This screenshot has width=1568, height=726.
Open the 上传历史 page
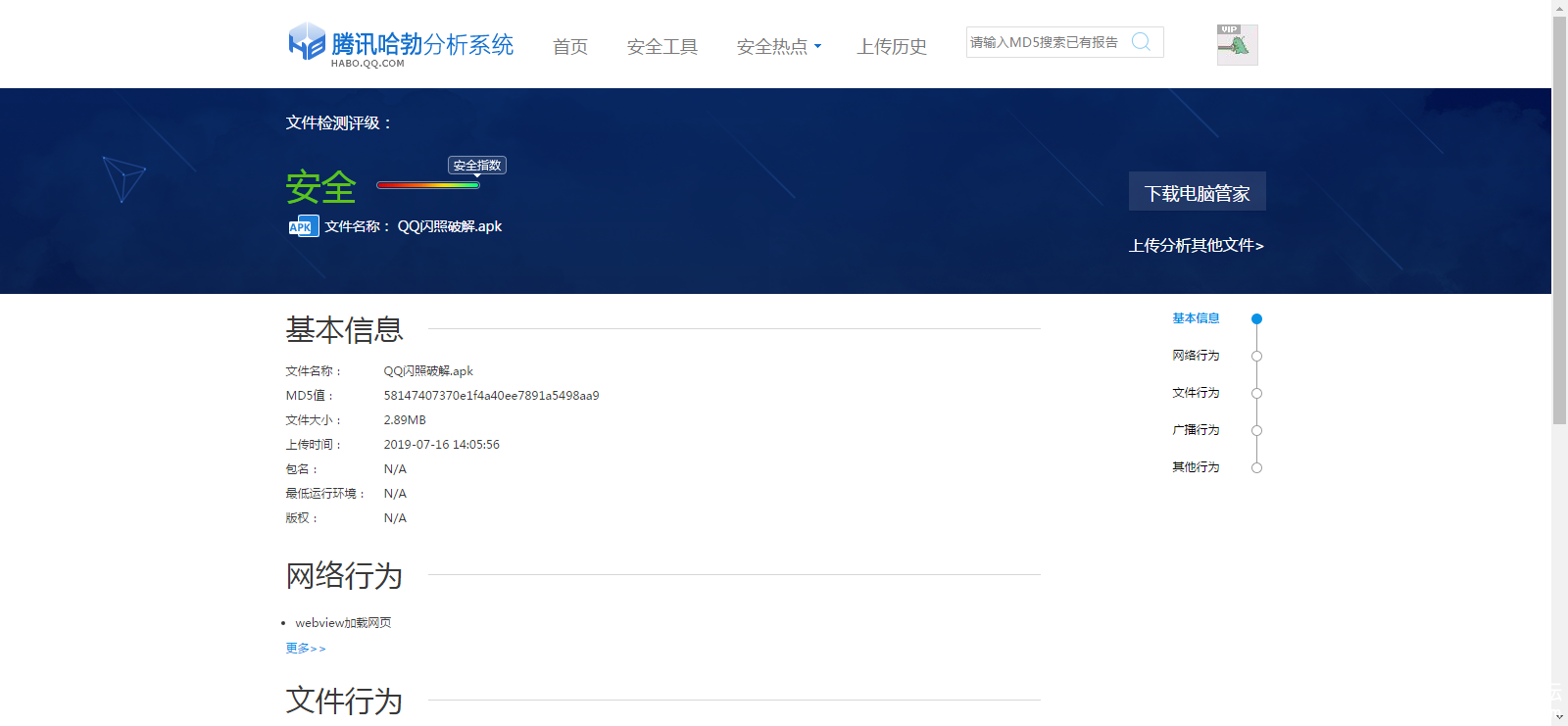[892, 47]
